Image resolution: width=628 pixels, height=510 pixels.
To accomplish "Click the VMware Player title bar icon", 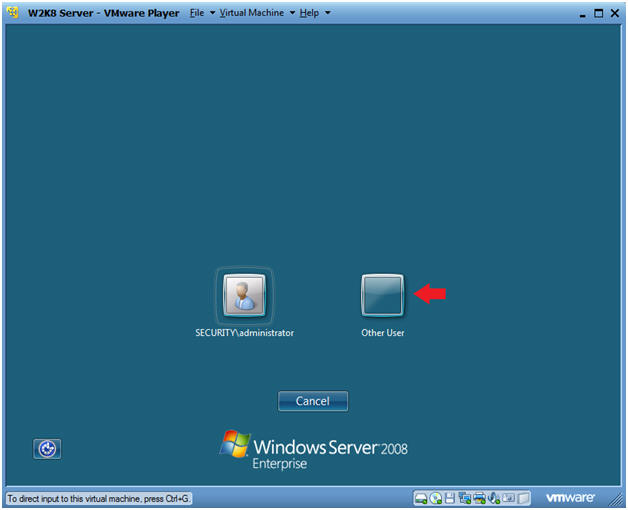I will coord(13,13).
